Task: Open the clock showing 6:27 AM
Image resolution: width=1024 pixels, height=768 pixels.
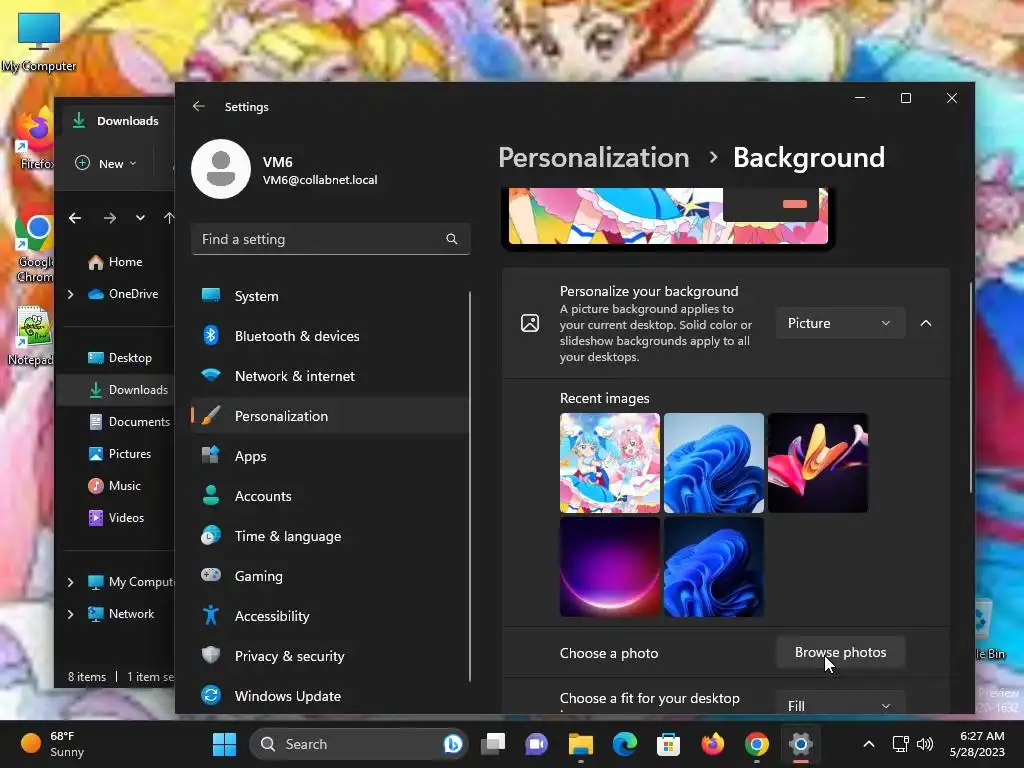Action: click(x=978, y=744)
